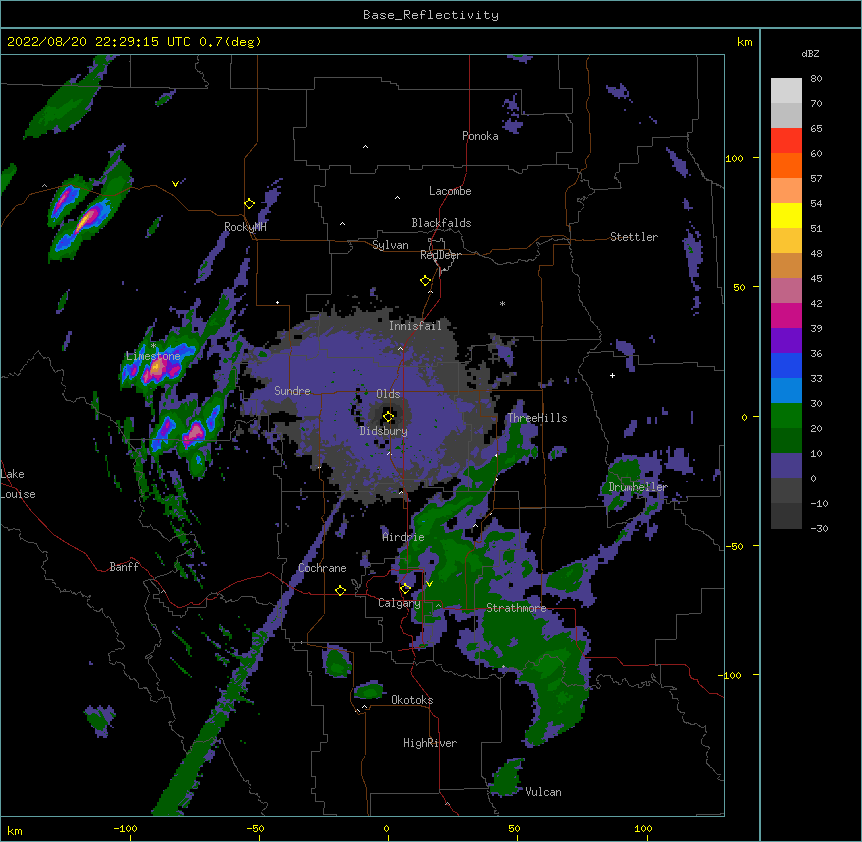Click the Strathmore city label
Image resolution: width=862 pixels, height=842 pixels.
click(516, 608)
